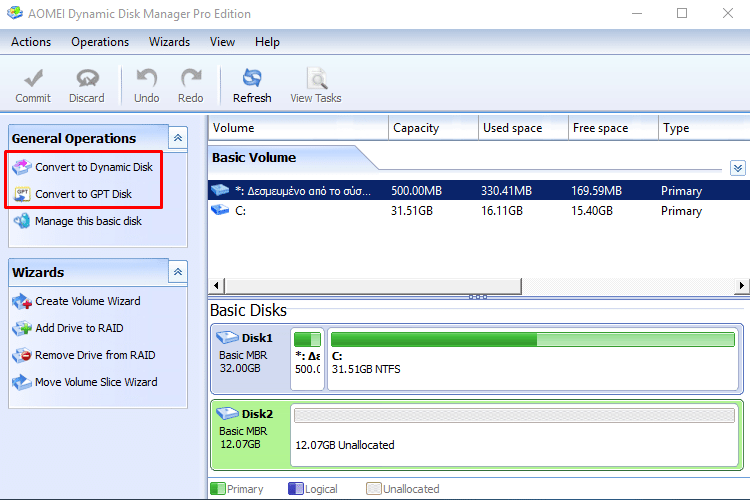The height and width of the screenshot is (500, 750).
Task: Click the C: volume drive icon in list
Action: pyautogui.click(x=220, y=210)
